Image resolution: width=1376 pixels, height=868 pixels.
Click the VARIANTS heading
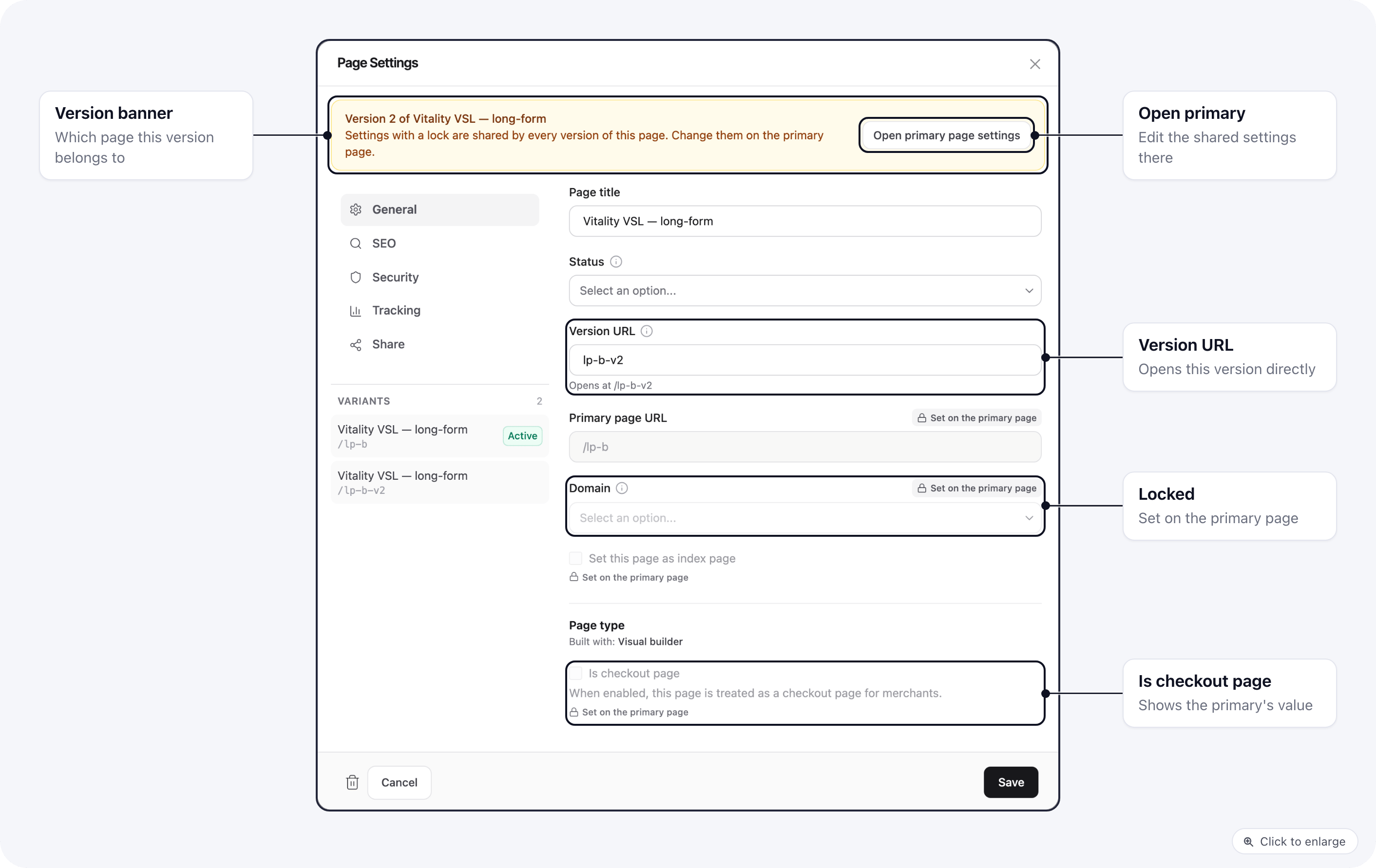pyautogui.click(x=363, y=401)
